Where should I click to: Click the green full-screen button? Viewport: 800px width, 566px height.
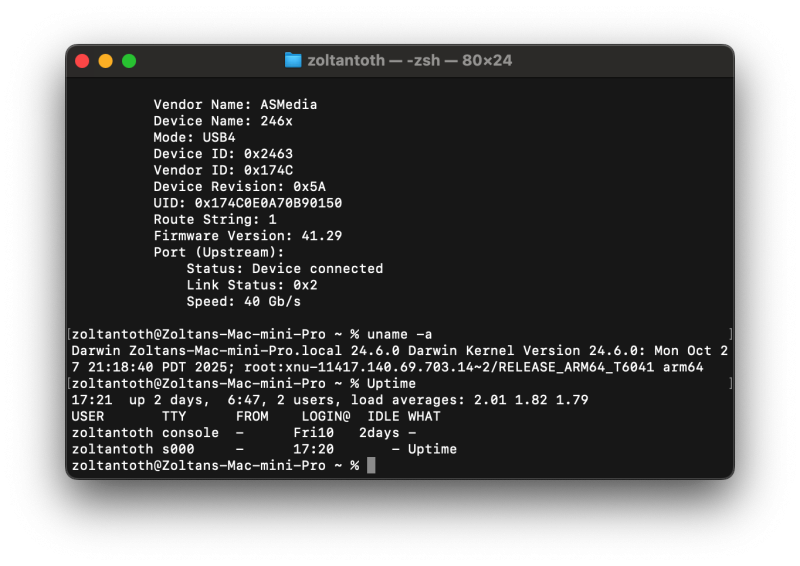coord(129,61)
